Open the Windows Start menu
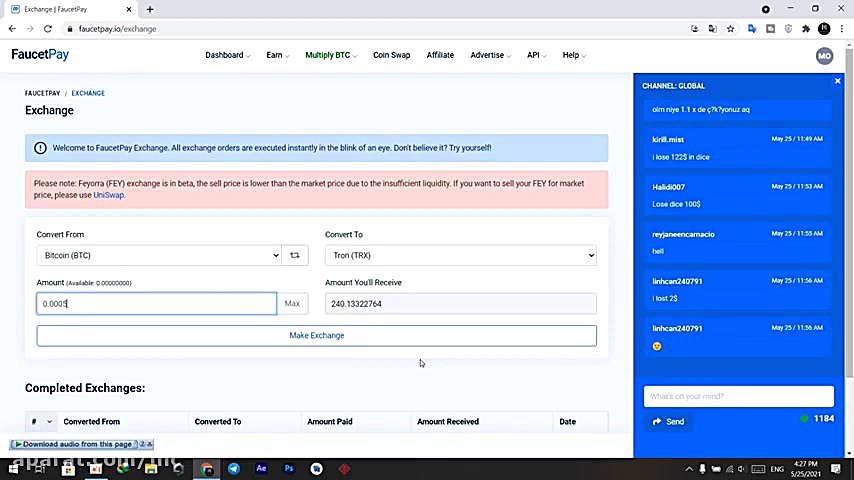 coord(13,469)
